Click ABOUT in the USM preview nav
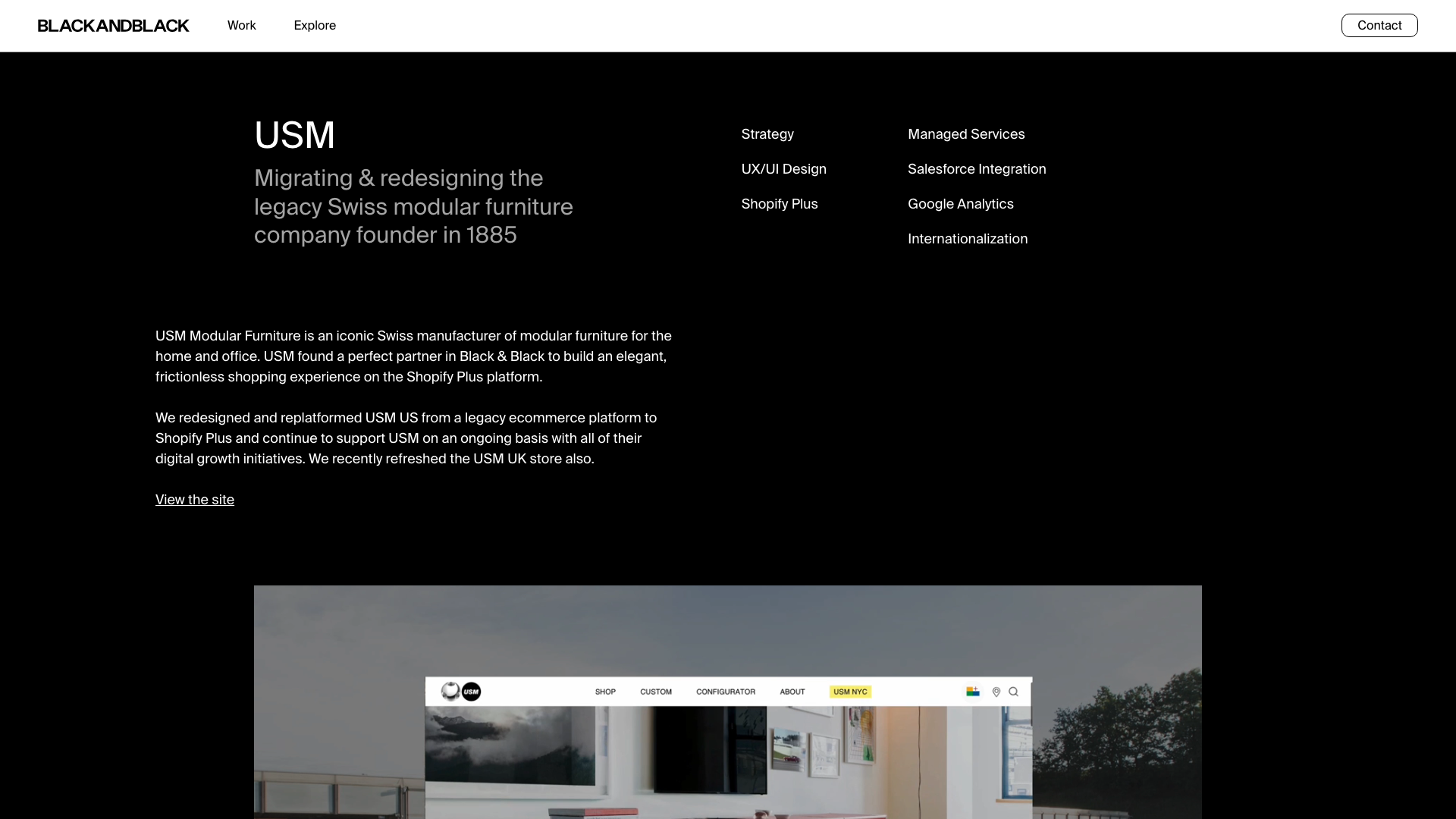This screenshot has width=1456, height=819. (792, 692)
